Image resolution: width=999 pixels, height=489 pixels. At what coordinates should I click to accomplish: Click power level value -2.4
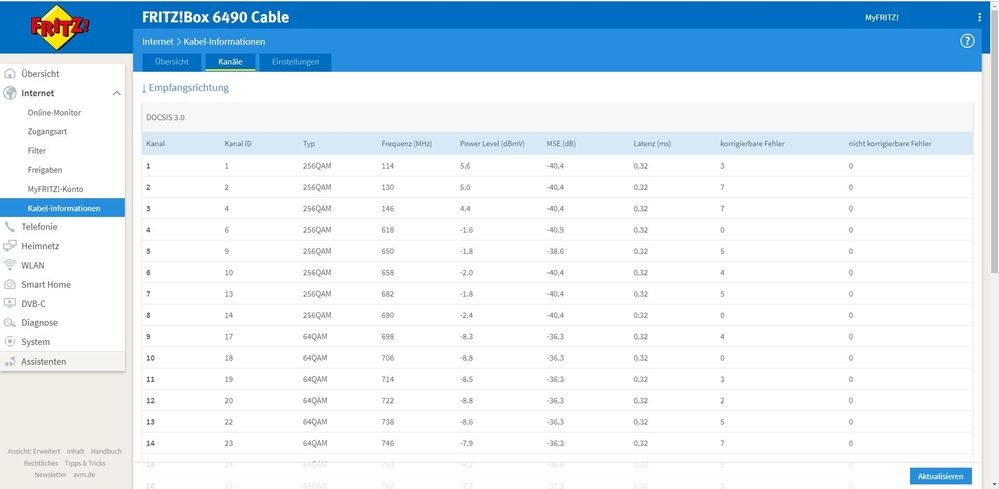tap(466, 315)
